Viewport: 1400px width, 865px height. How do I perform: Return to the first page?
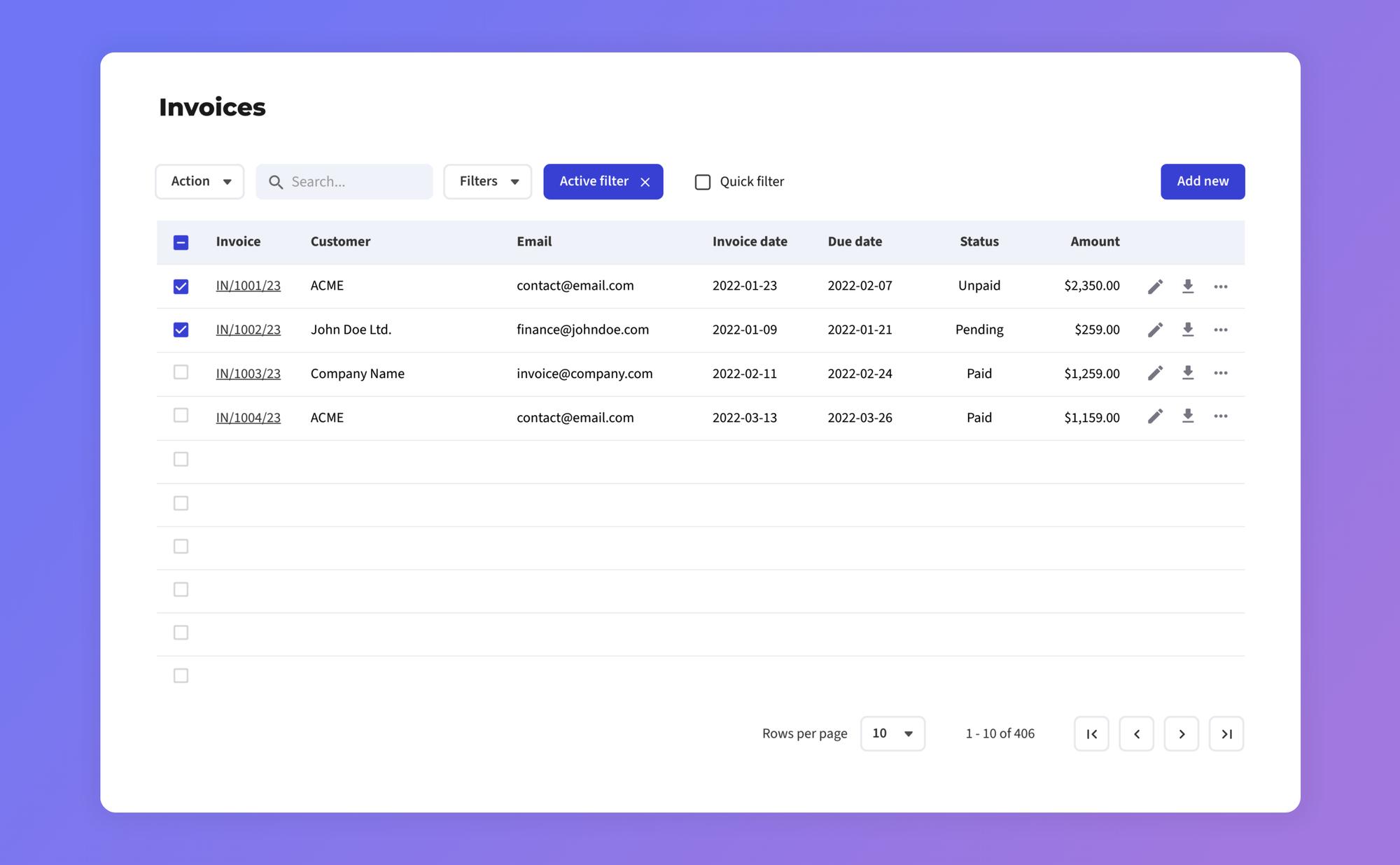(x=1091, y=733)
